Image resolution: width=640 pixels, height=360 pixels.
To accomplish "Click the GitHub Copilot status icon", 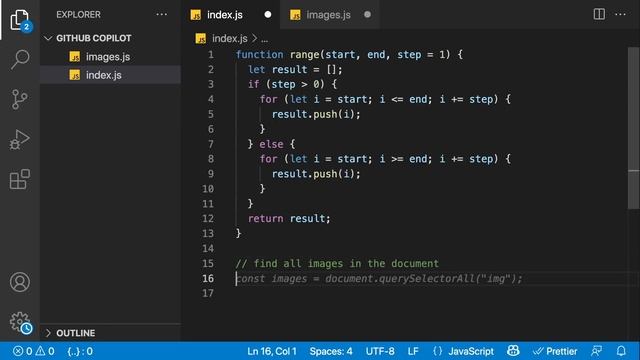I will pos(513,351).
